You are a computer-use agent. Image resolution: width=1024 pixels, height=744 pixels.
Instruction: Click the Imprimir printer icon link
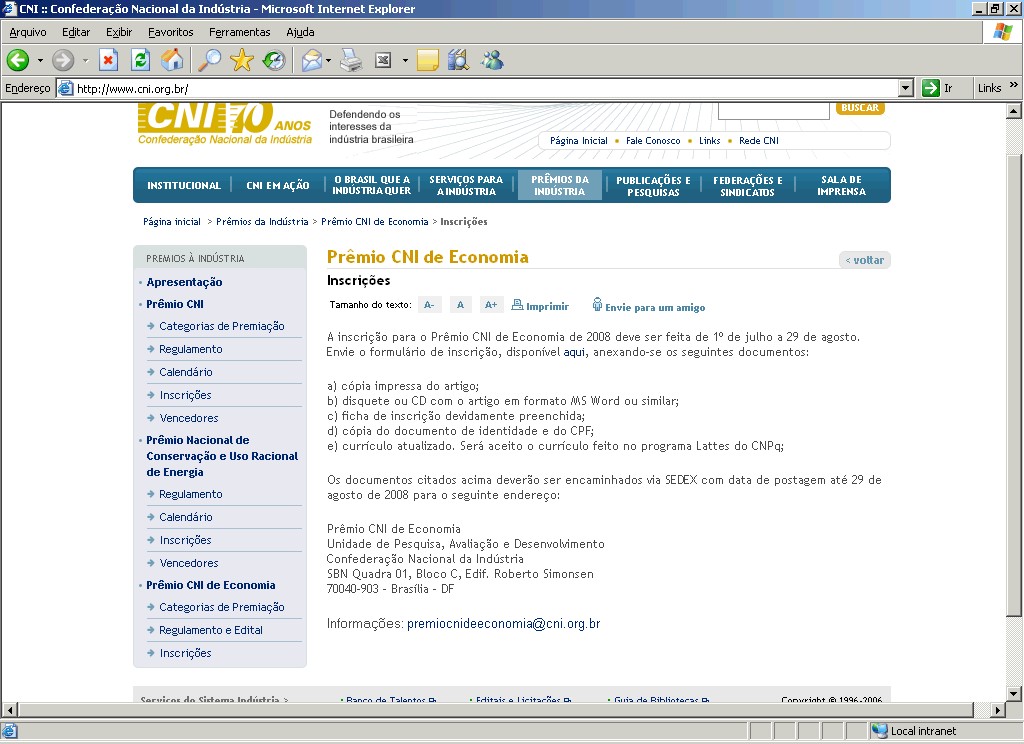(x=517, y=304)
